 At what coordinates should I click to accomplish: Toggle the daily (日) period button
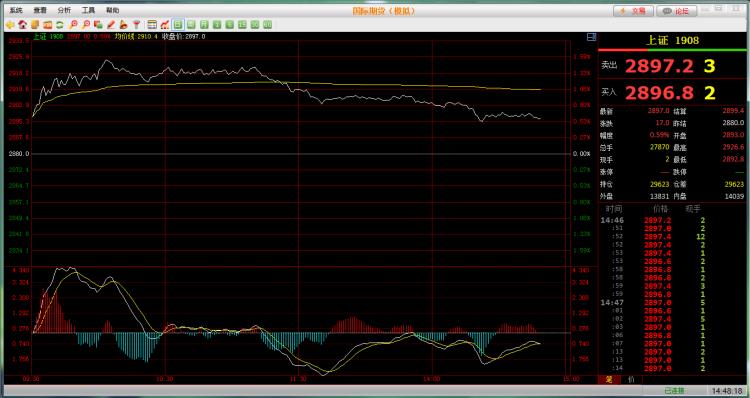click(x=178, y=24)
